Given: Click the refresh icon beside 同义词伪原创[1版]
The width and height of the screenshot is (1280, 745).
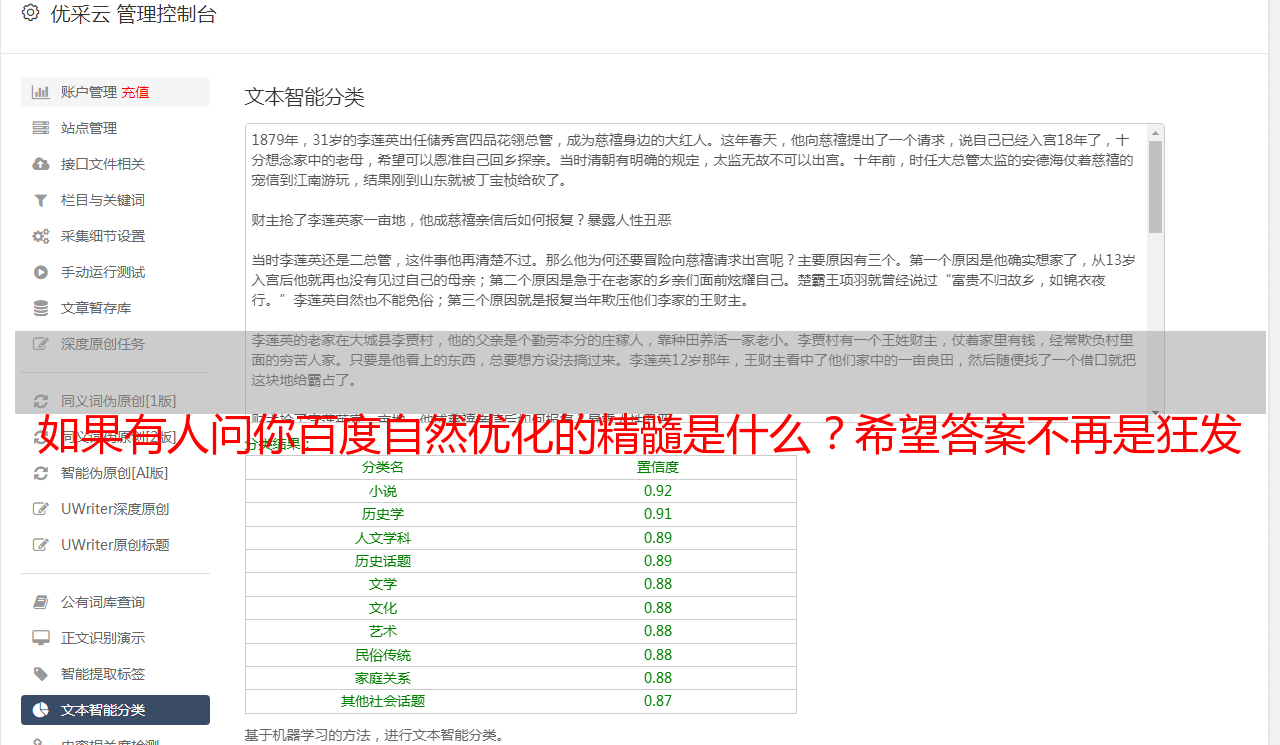Looking at the screenshot, I should point(41,401).
